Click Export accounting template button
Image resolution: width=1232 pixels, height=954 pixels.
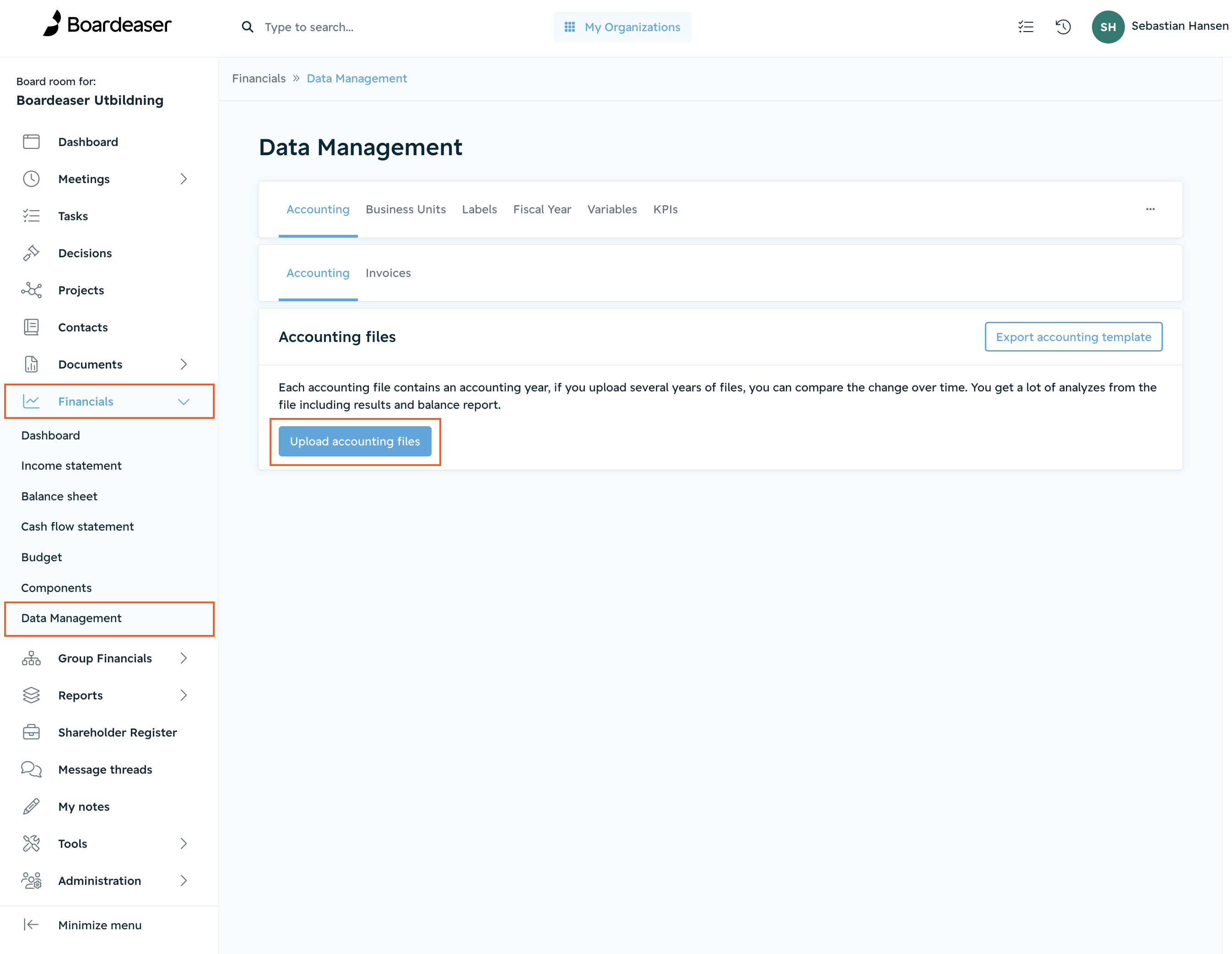[1073, 337]
